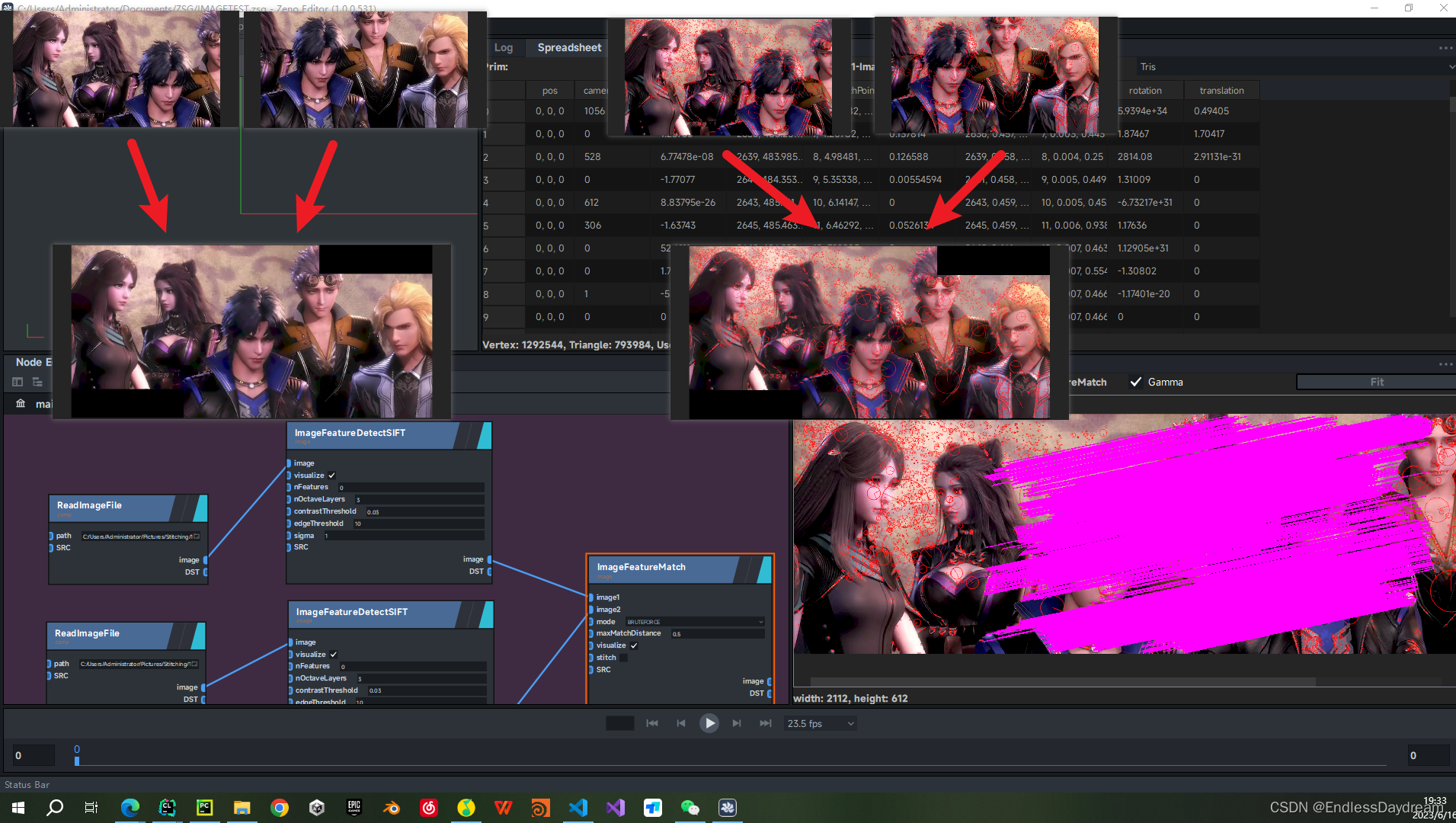Open Blender from the taskbar
Viewport: 1456px width, 823px height.
392,808
